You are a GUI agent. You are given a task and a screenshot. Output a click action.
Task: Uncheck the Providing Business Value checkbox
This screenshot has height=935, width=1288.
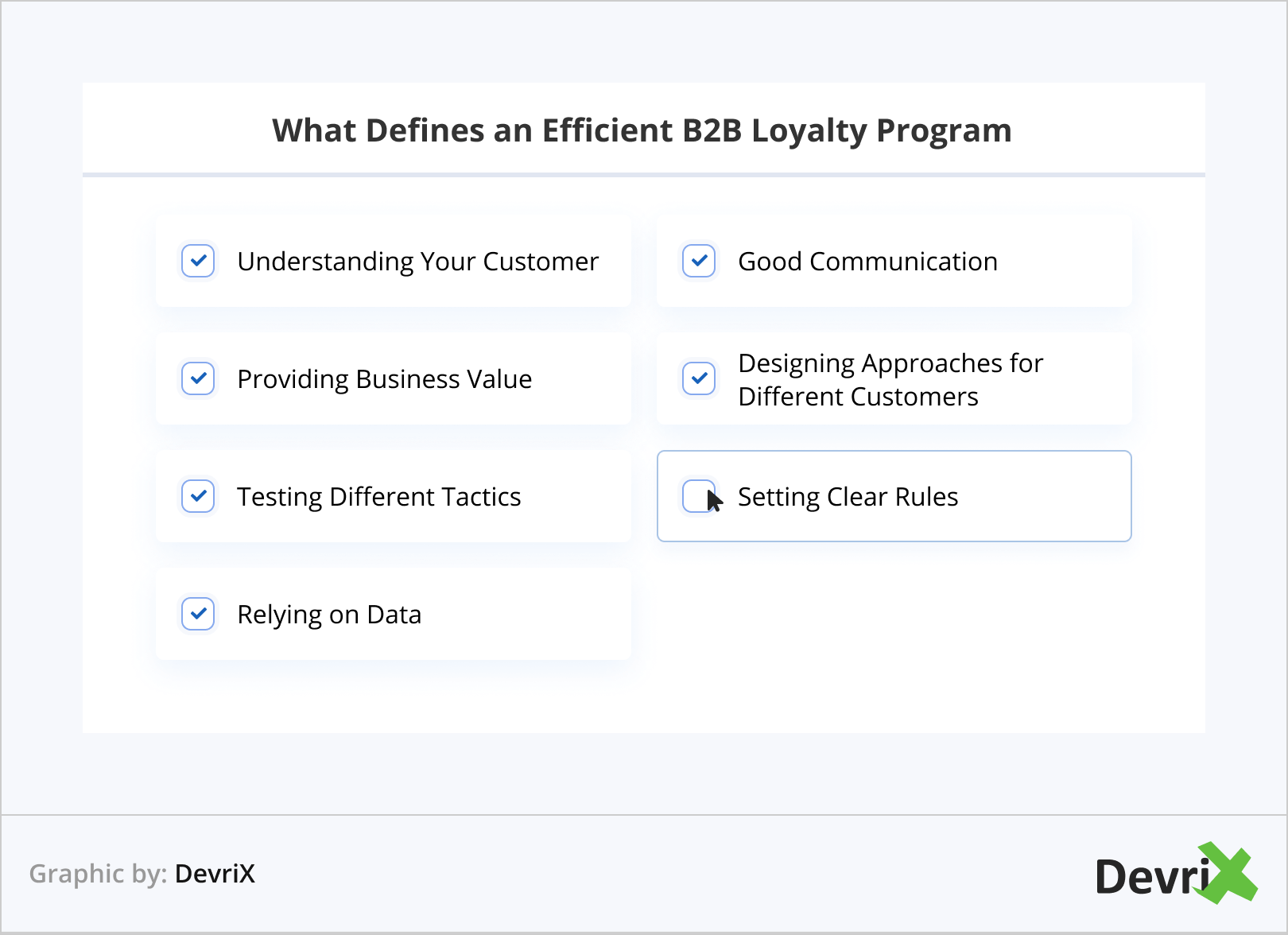[x=198, y=378]
